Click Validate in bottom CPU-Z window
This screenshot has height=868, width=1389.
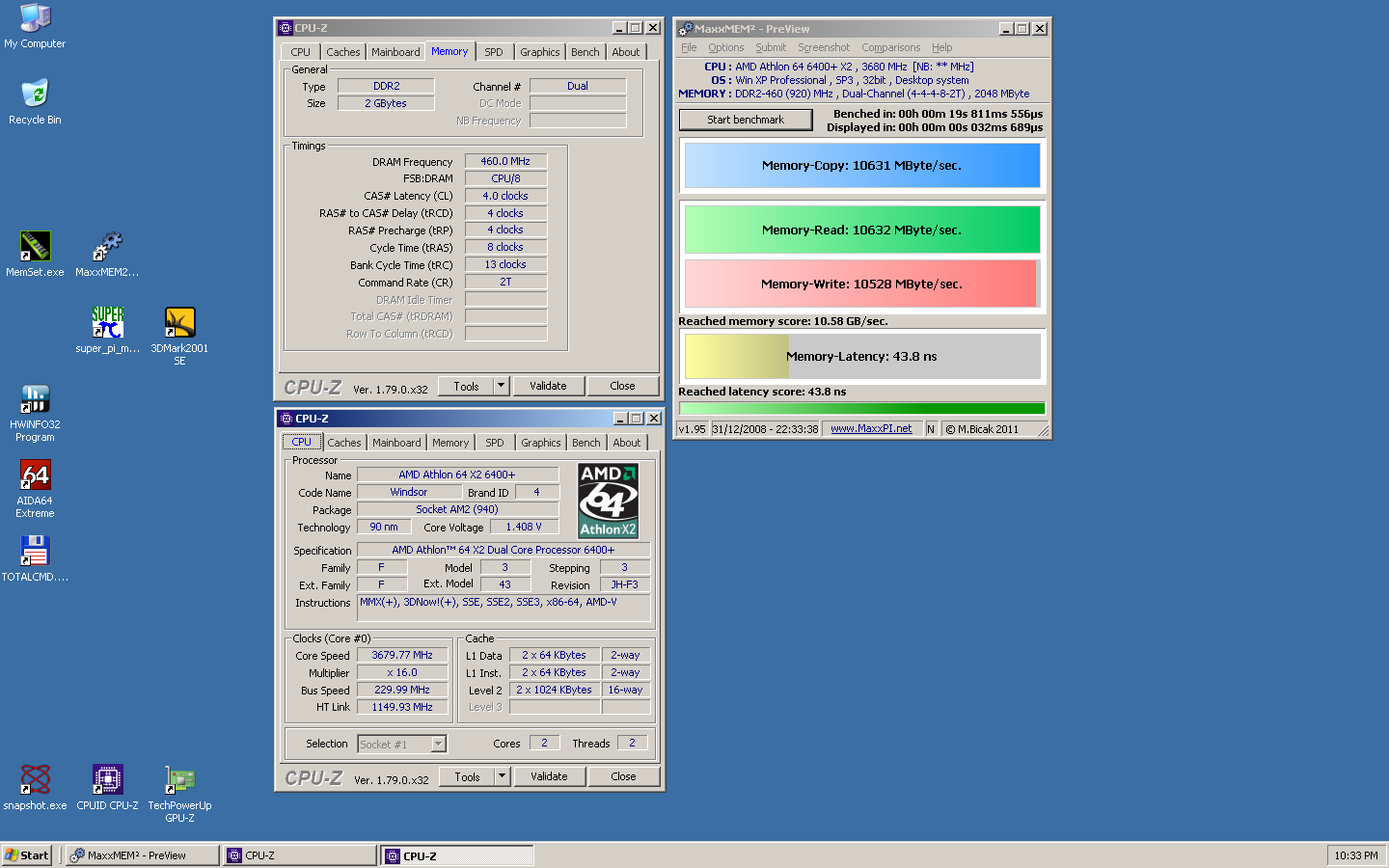(x=549, y=776)
